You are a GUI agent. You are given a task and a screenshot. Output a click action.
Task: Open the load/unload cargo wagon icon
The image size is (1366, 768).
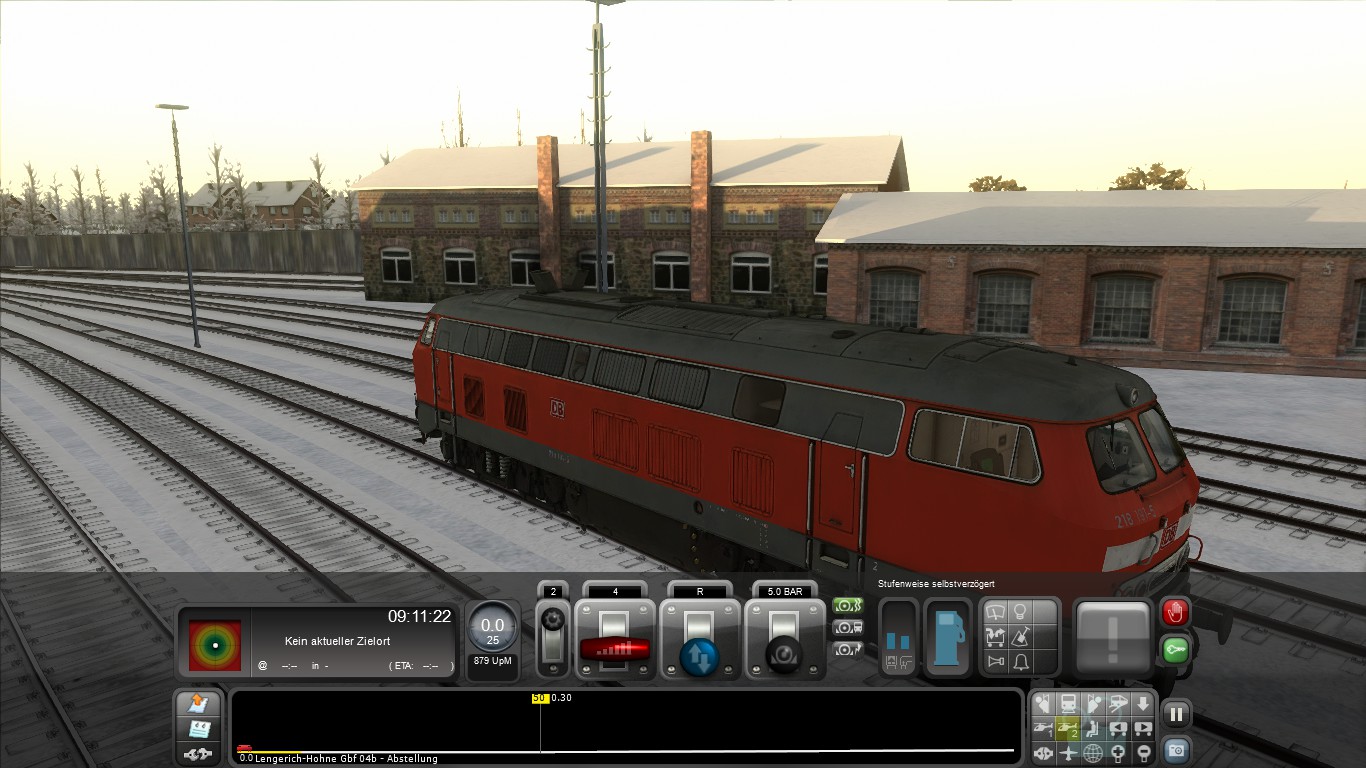click(x=996, y=636)
